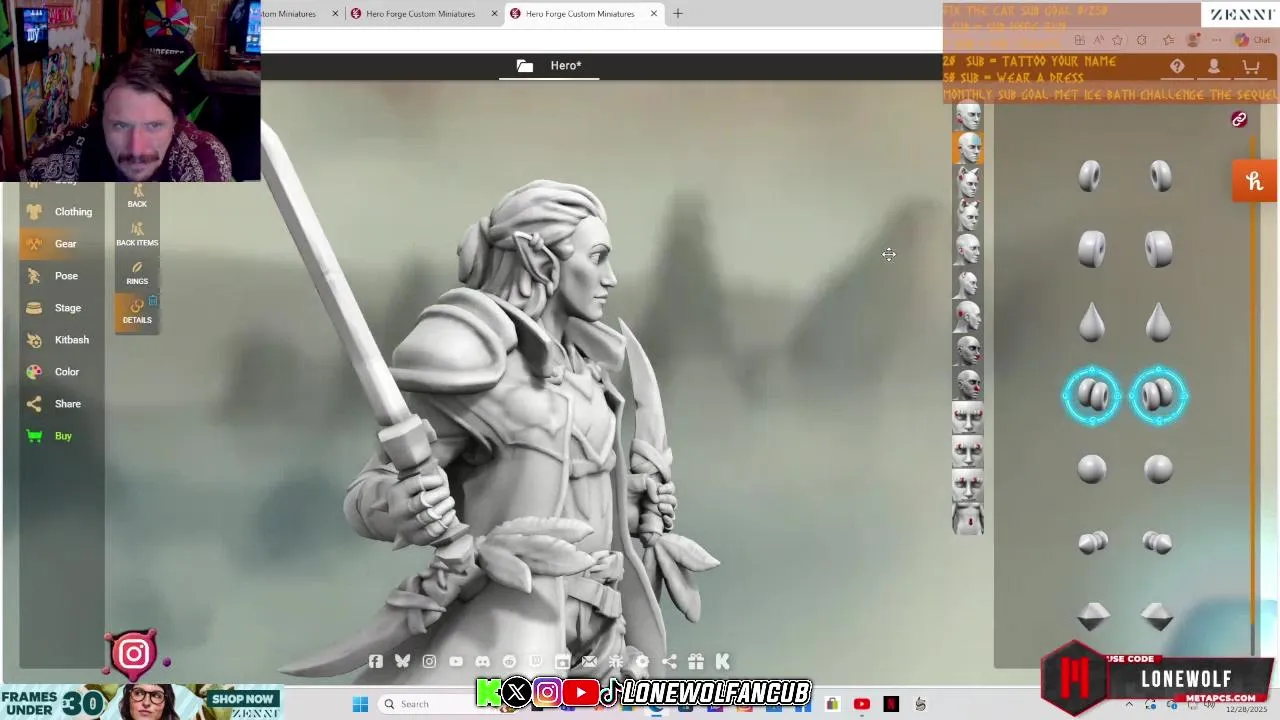Open the calendar icon in bottom toolbar
The image size is (1280, 720).
coord(562,662)
